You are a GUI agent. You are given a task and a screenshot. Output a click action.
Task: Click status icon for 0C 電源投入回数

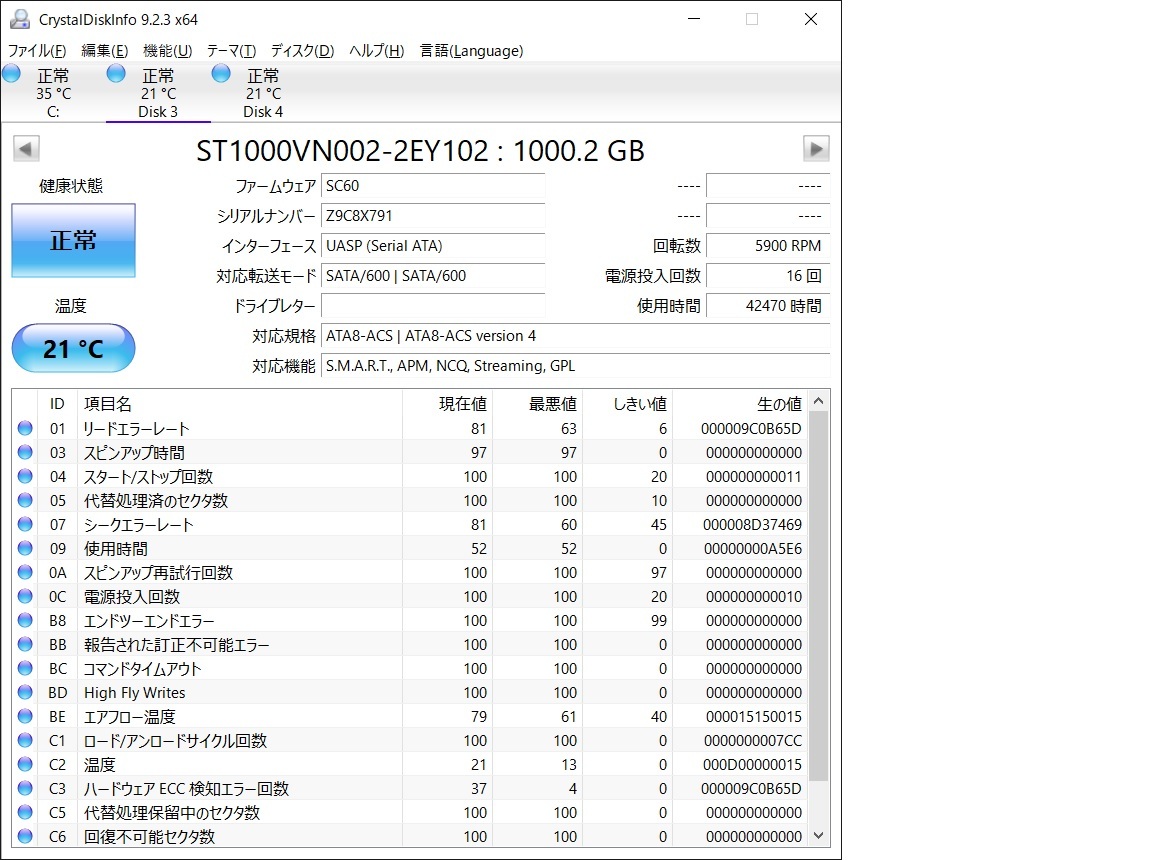(25, 596)
